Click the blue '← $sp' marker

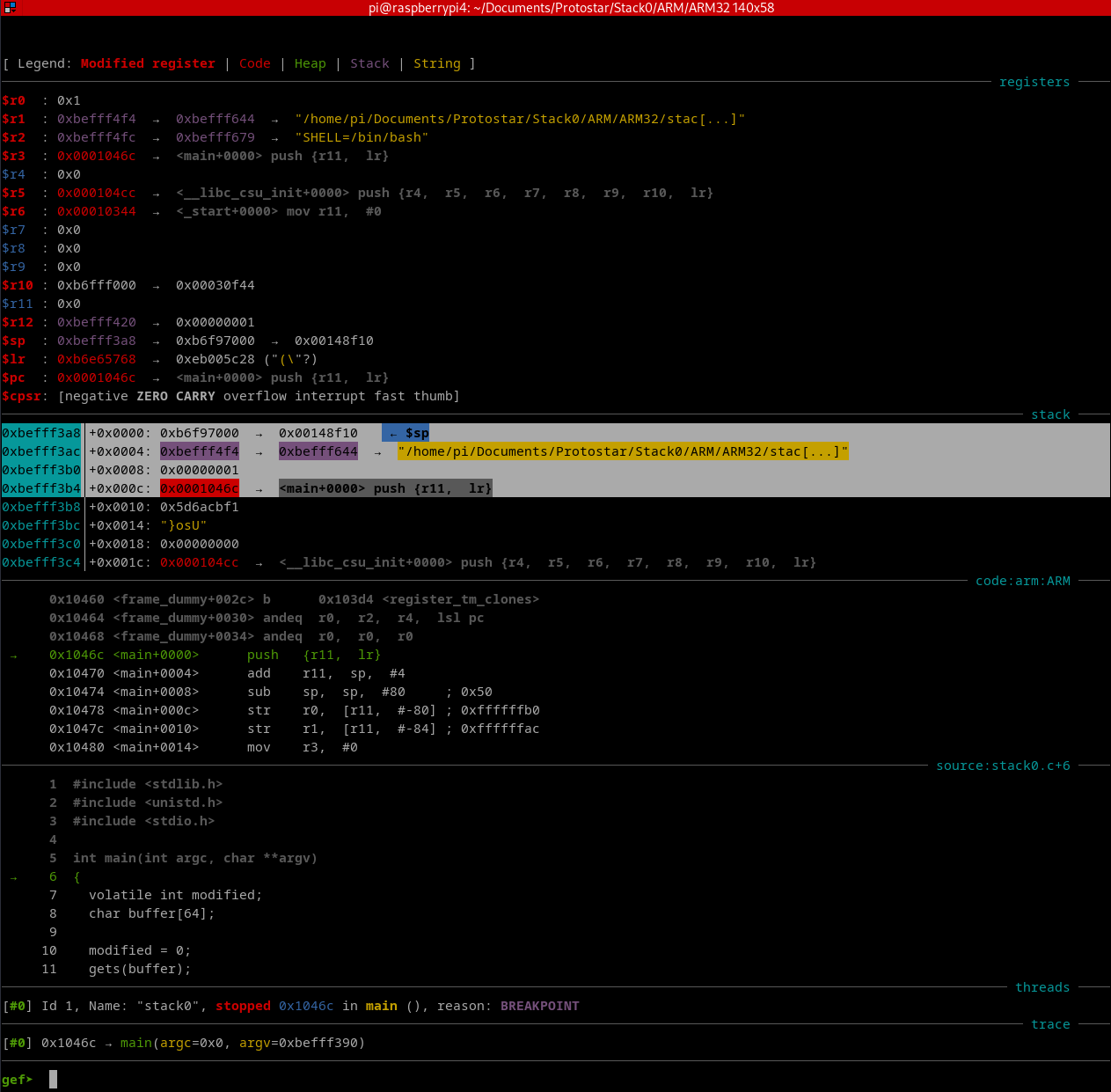pyautogui.click(x=406, y=433)
